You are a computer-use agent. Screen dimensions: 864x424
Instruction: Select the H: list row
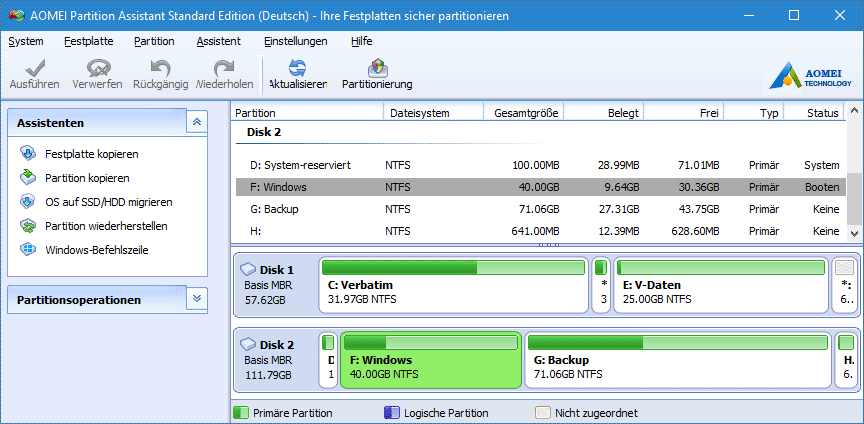pos(541,232)
